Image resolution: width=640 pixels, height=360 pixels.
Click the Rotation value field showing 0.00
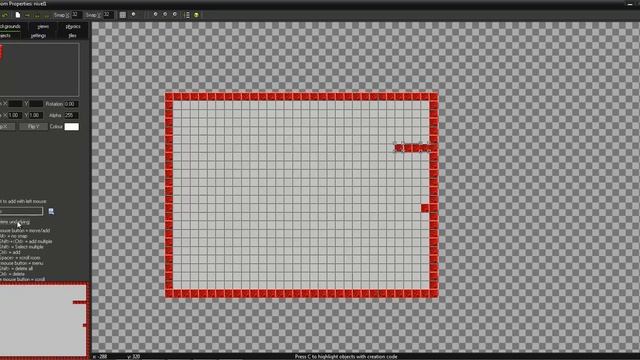(x=71, y=104)
